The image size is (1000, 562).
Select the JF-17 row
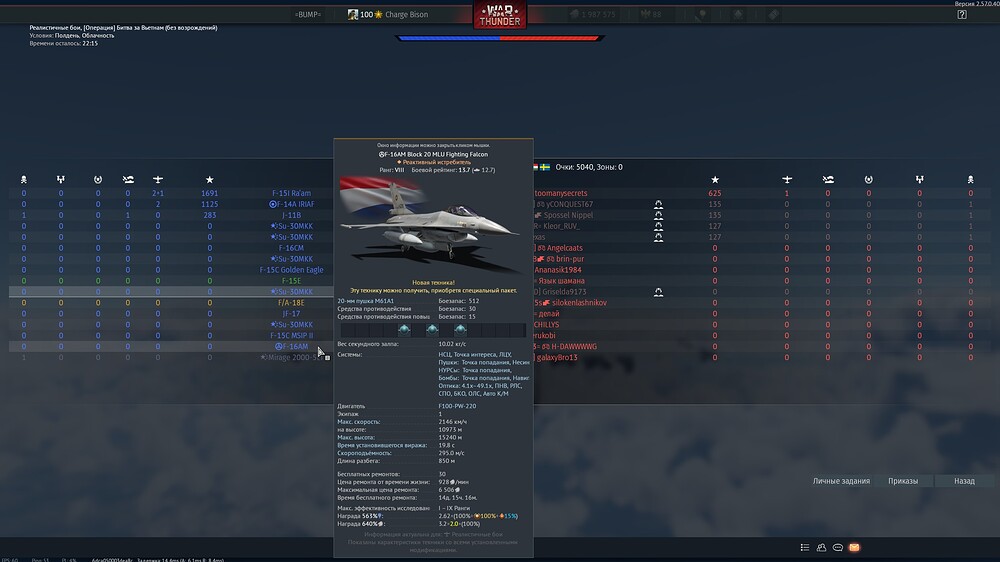(171, 313)
